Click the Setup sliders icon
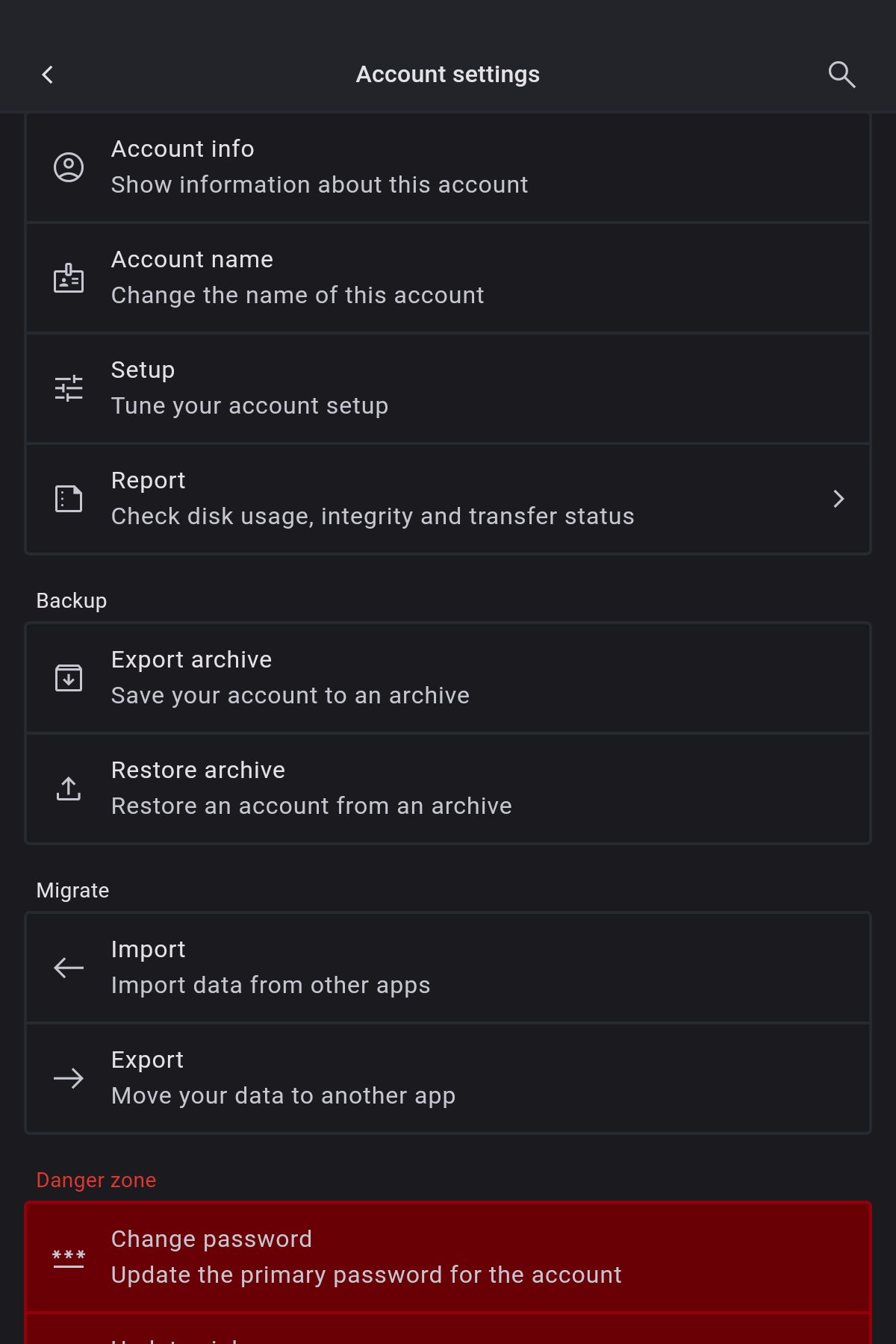 point(69,388)
